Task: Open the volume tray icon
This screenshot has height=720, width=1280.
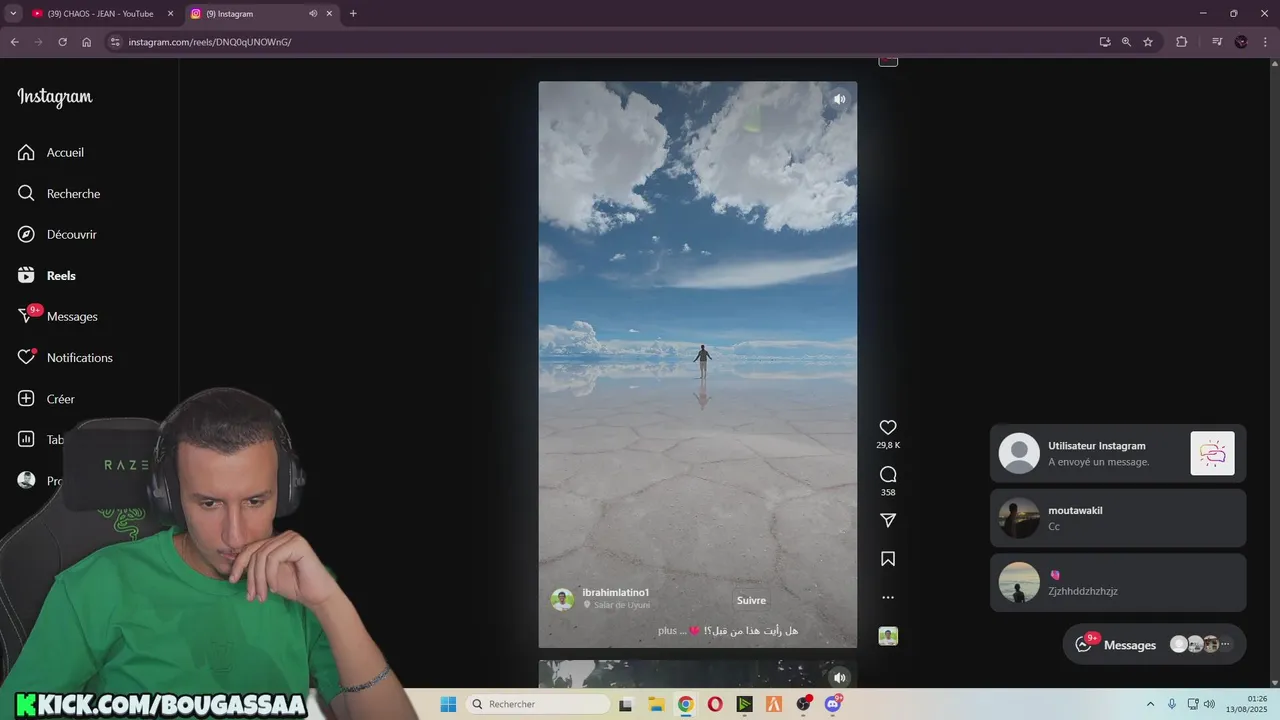Action: 1209,704
